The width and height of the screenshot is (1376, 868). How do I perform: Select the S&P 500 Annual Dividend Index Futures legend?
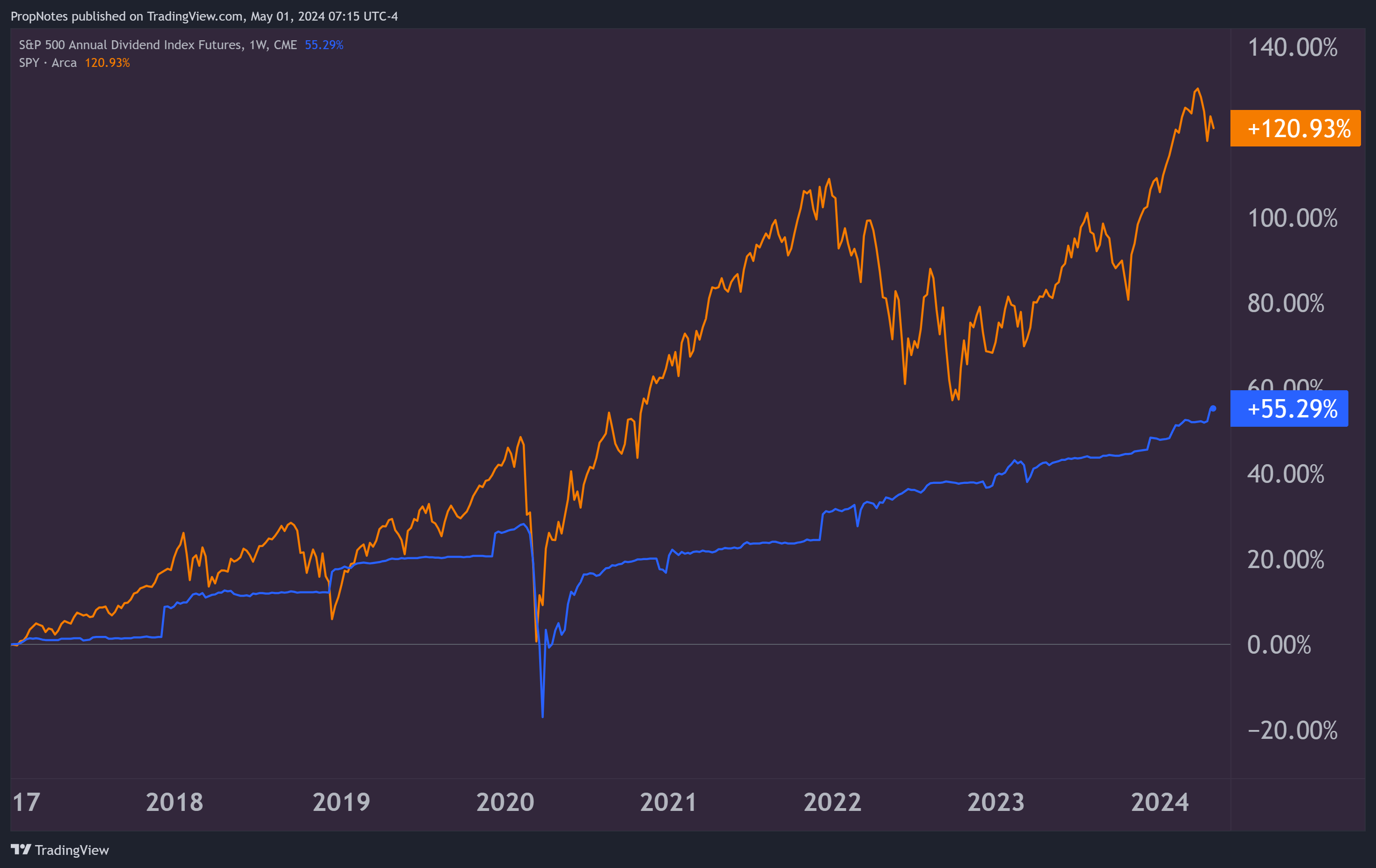point(158,44)
